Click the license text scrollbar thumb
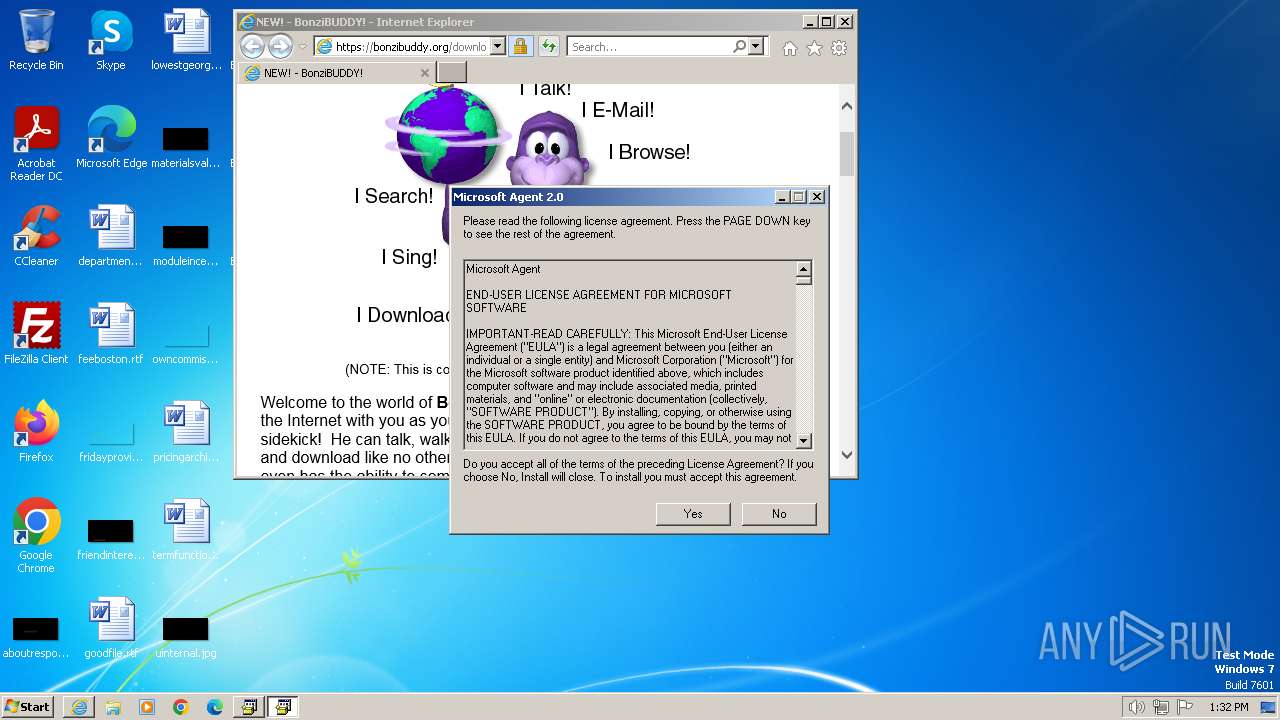The height and width of the screenshot is (720, 1280). pos(803,281)
